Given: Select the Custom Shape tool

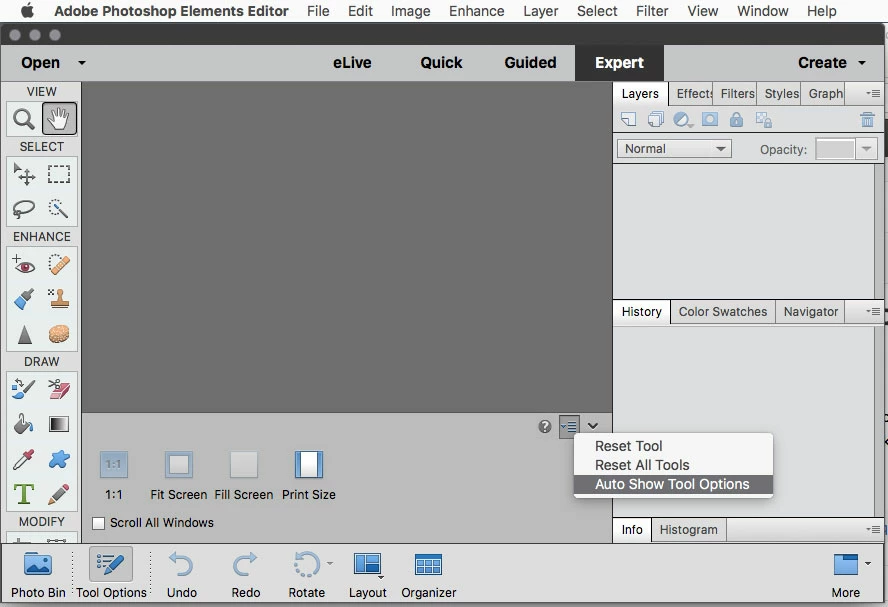Looking at the screenshot, I should (x=59, y=459).
